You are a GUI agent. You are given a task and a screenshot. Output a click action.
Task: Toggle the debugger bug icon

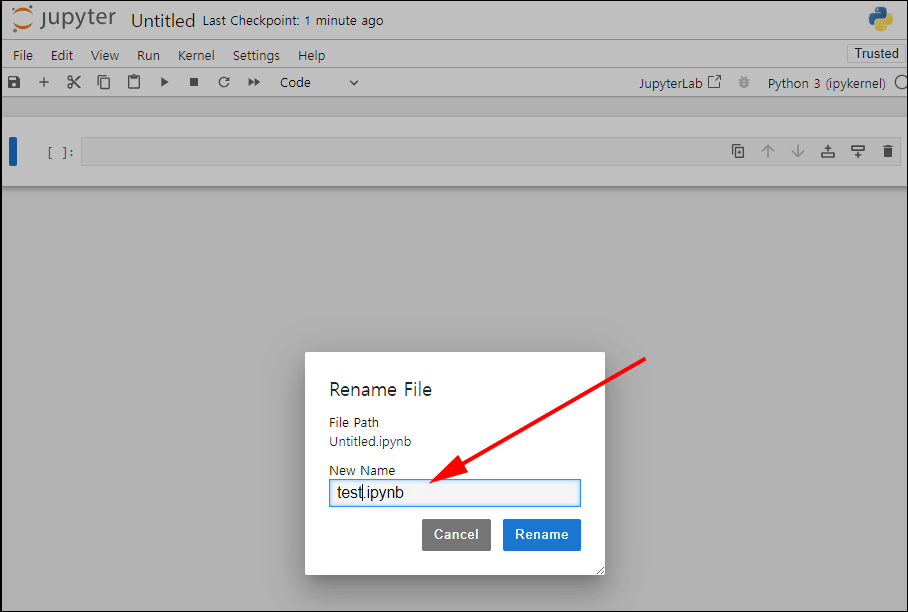click(744, 83)
